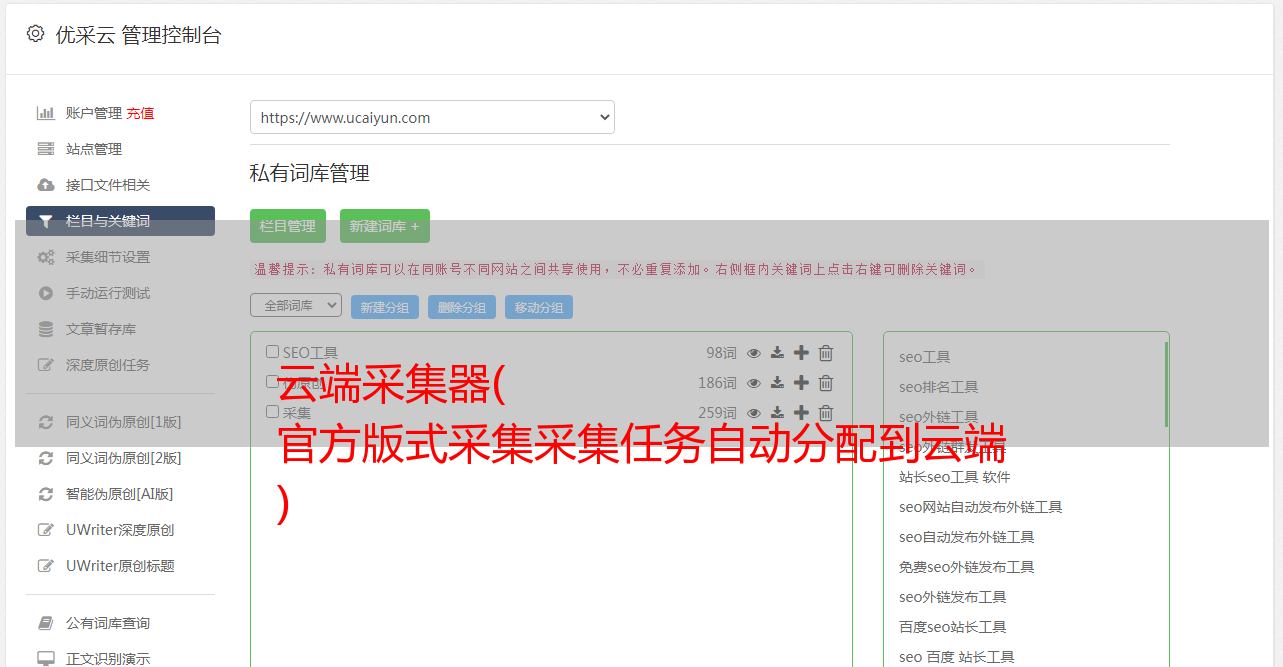View SEO工具 keywords with the eye icon
This screenshot has height=667, width=1283.
(x=754, y=353)
